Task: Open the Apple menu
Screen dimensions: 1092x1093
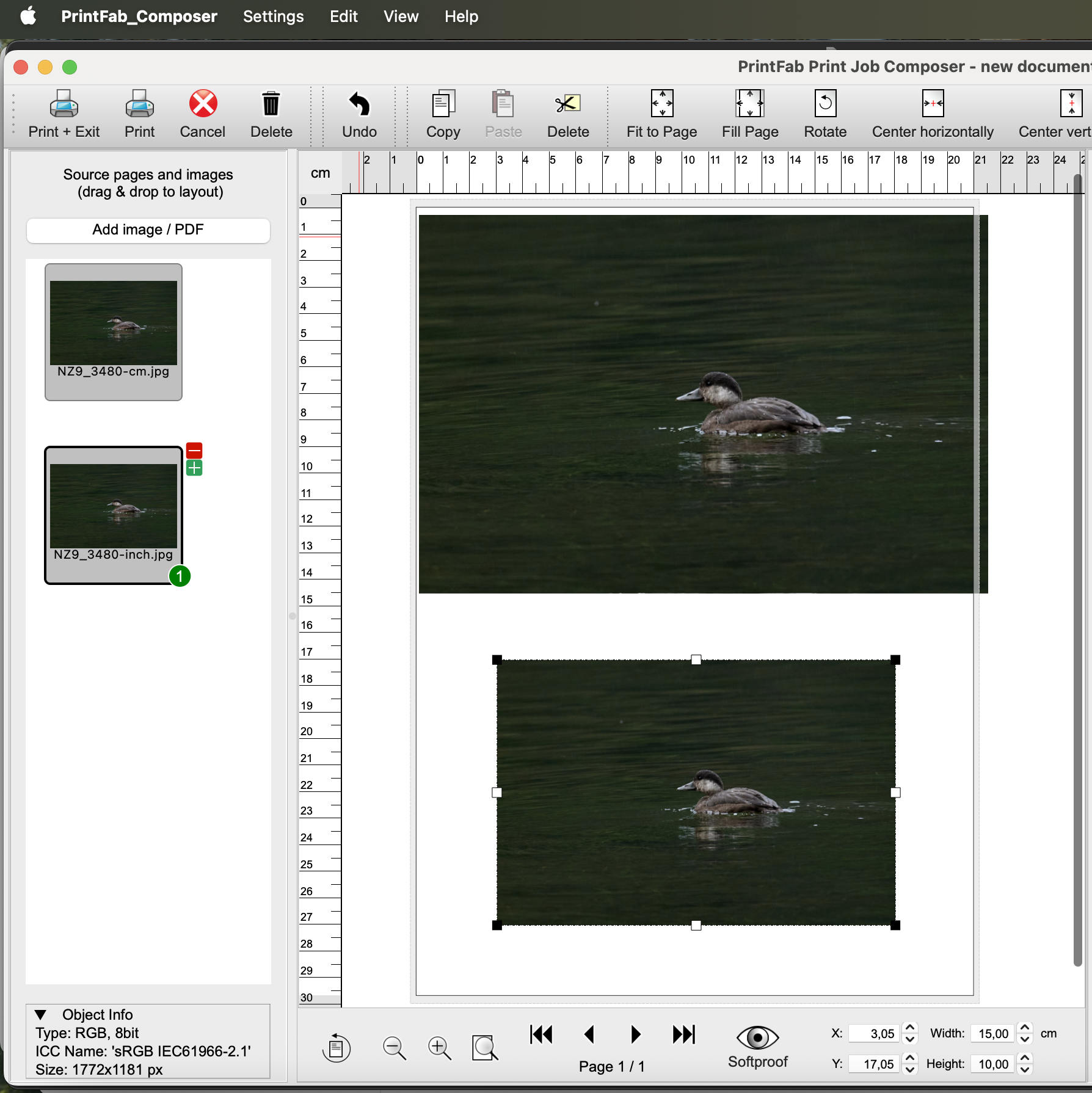Action: click(28, 16)
